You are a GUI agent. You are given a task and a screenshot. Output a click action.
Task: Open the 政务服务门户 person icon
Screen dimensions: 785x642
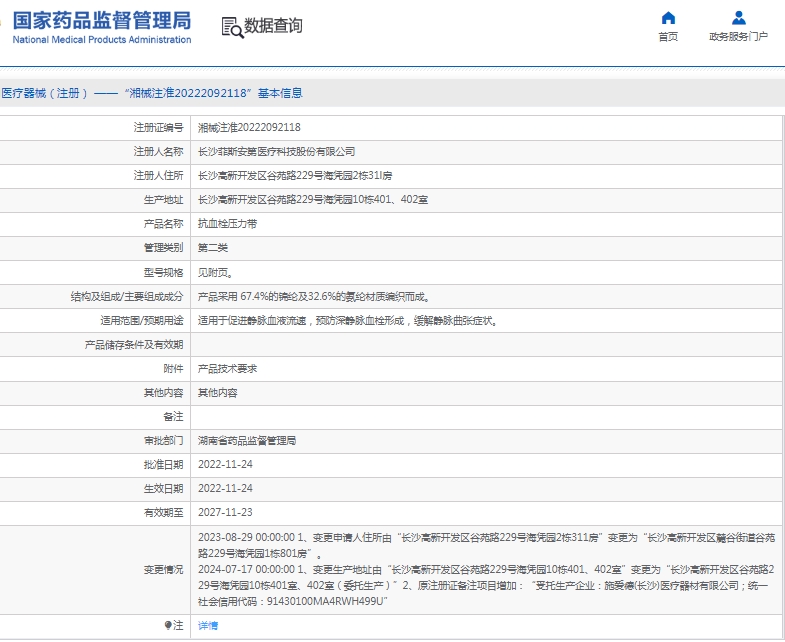(738, 19)
